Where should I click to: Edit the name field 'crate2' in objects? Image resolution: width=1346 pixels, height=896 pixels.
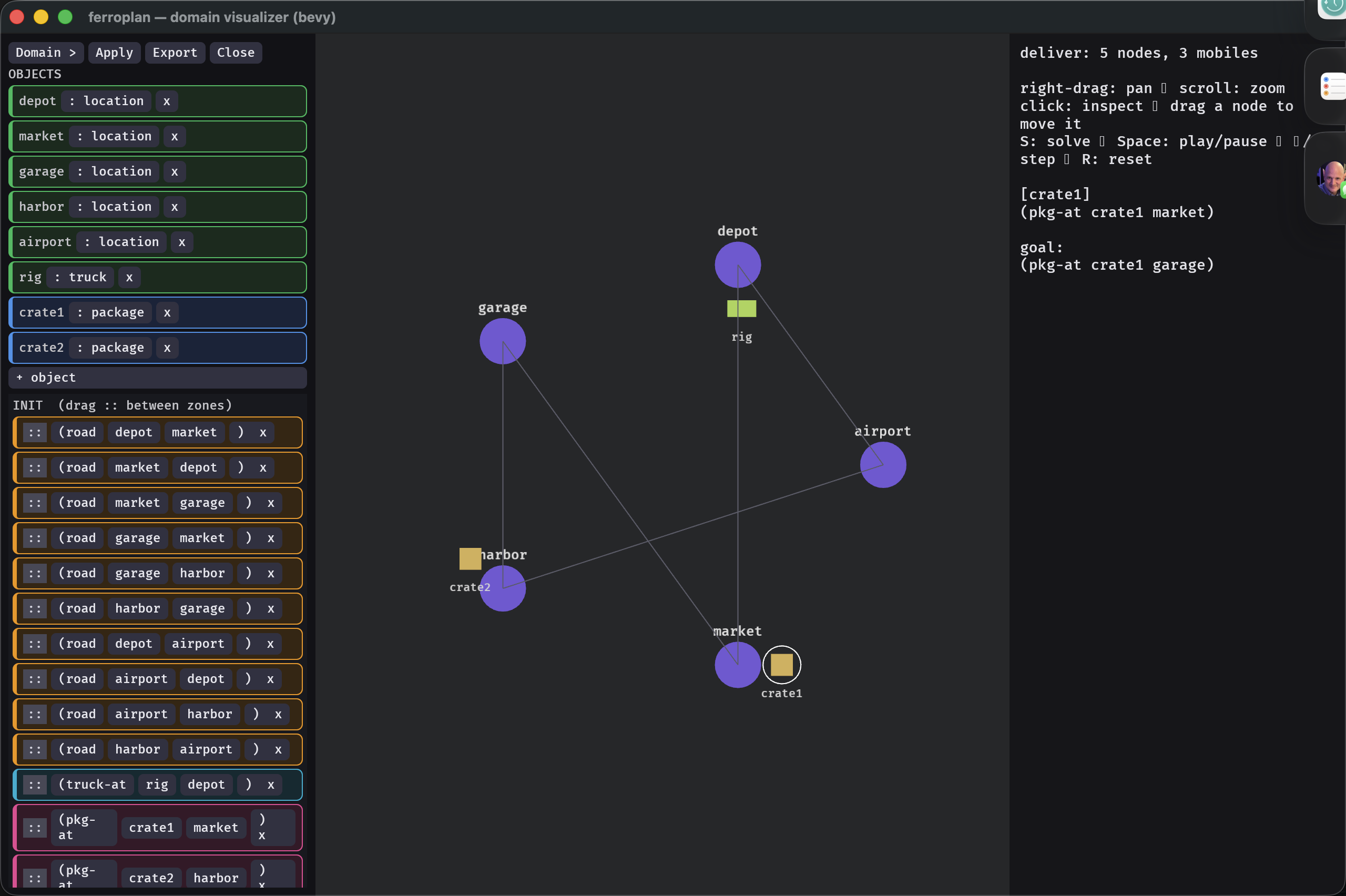tap(41, 348)
